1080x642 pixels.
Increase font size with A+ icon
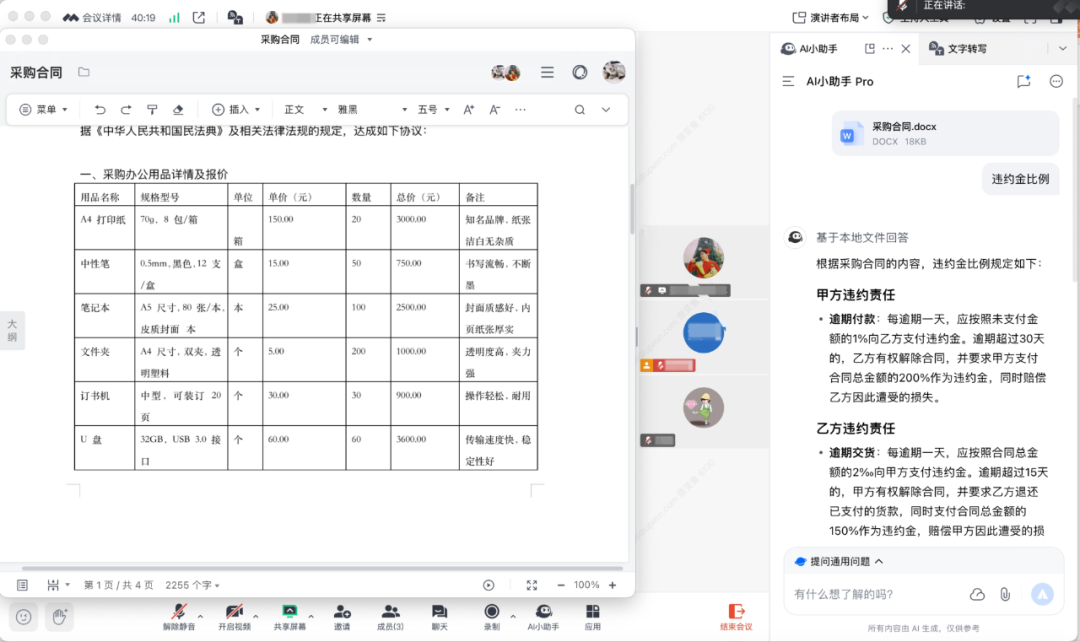point(468,110)
